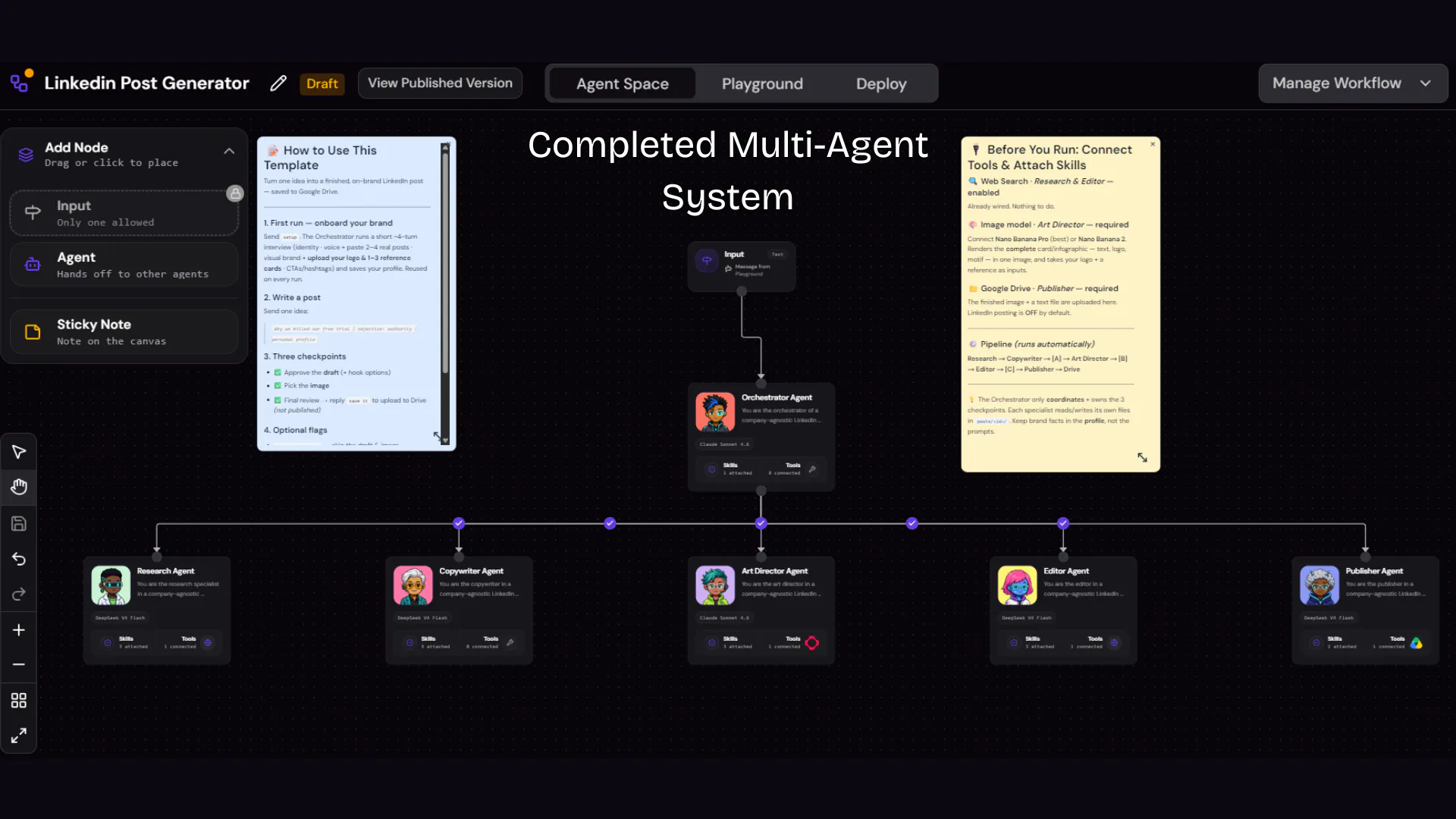Screen dimensions: 1456x819
Task: Collapse the Add Node panel chevron
Action: pos(229,152)
